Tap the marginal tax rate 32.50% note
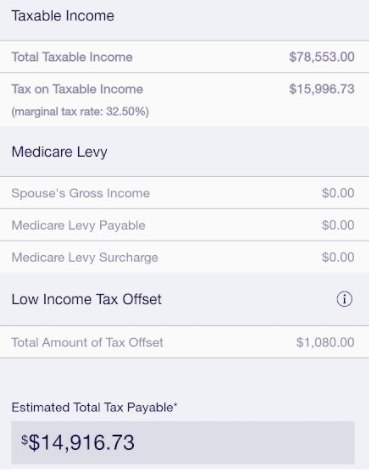Screen dimensions: 369x470 [80, 111]
